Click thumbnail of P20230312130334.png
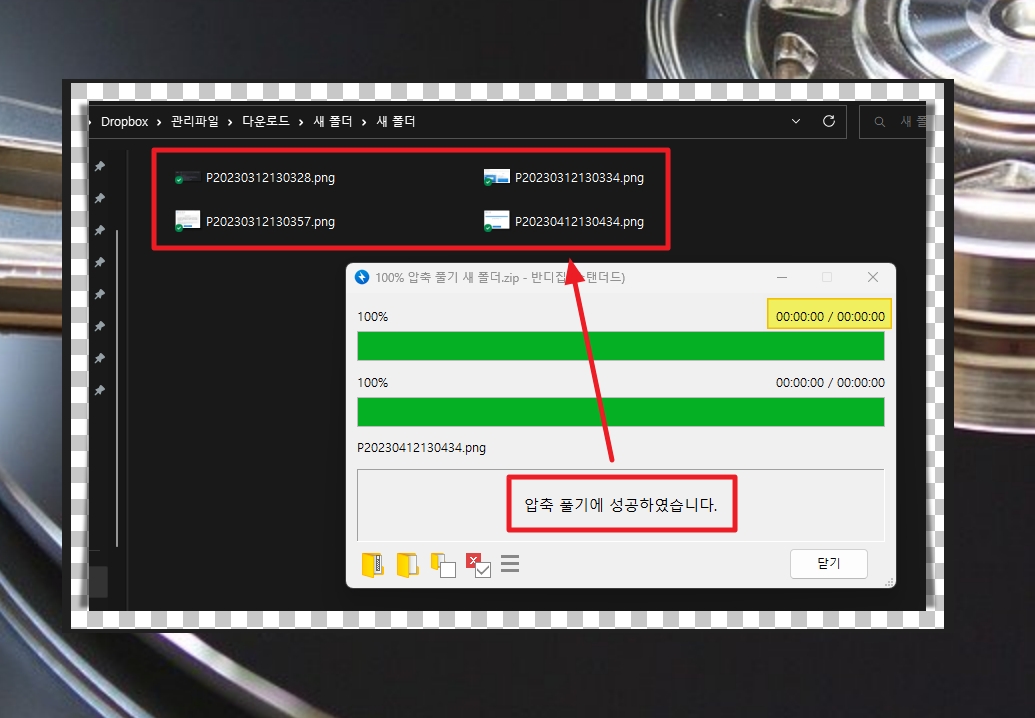 pyautogui.click(x=496, y=177)
